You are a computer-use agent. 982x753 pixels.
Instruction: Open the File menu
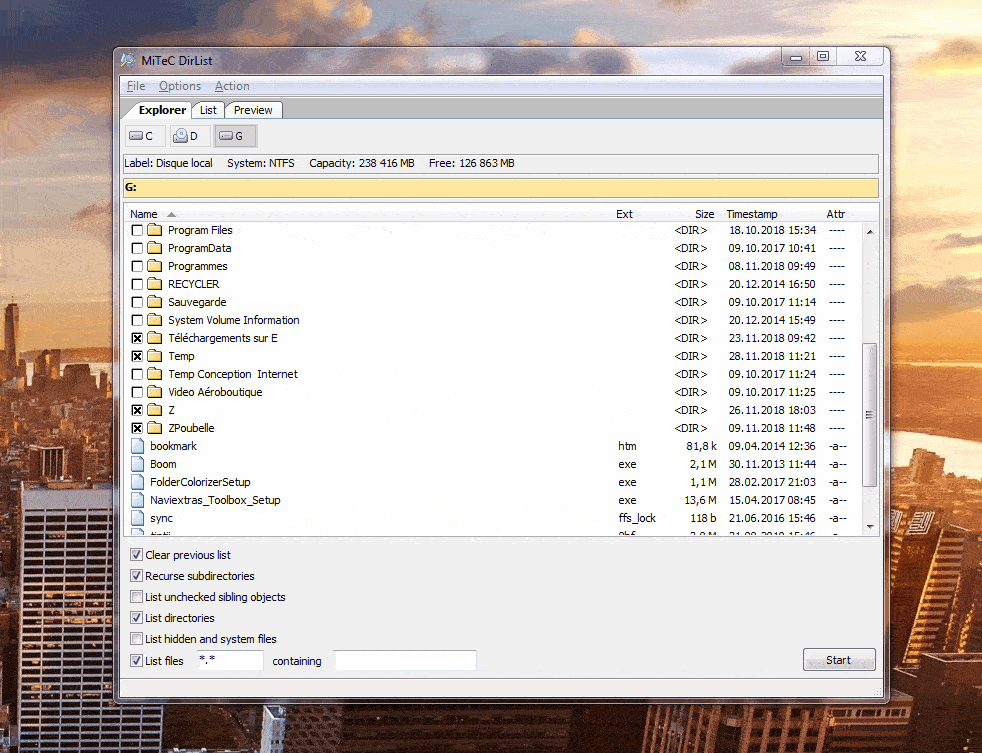coord(136,86)
